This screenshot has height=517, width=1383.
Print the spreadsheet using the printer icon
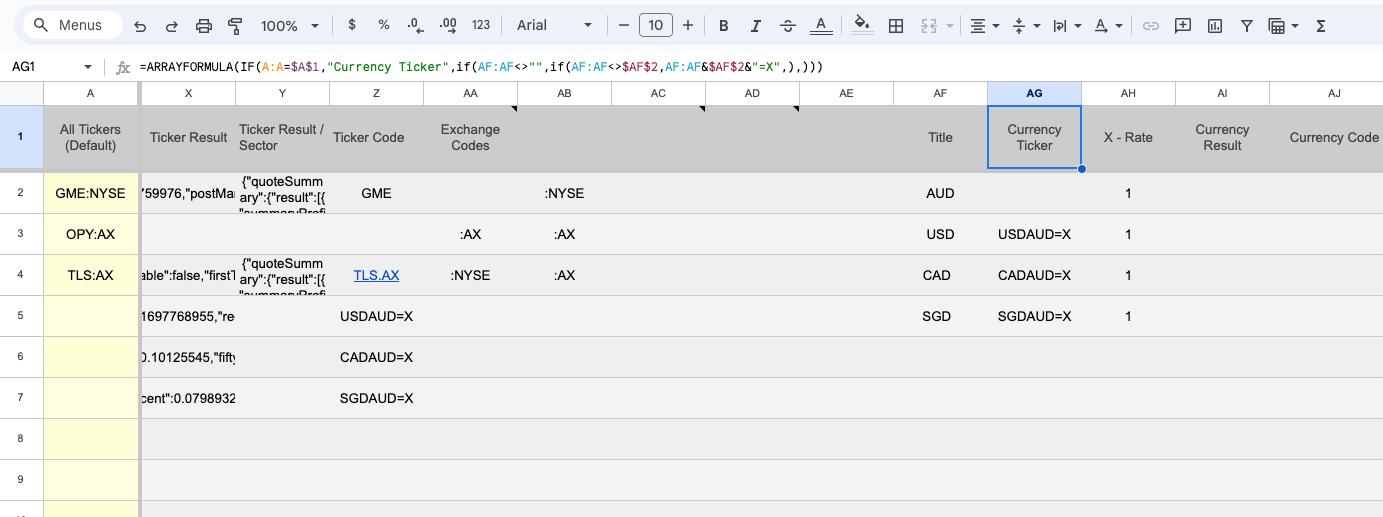[204, 26]
